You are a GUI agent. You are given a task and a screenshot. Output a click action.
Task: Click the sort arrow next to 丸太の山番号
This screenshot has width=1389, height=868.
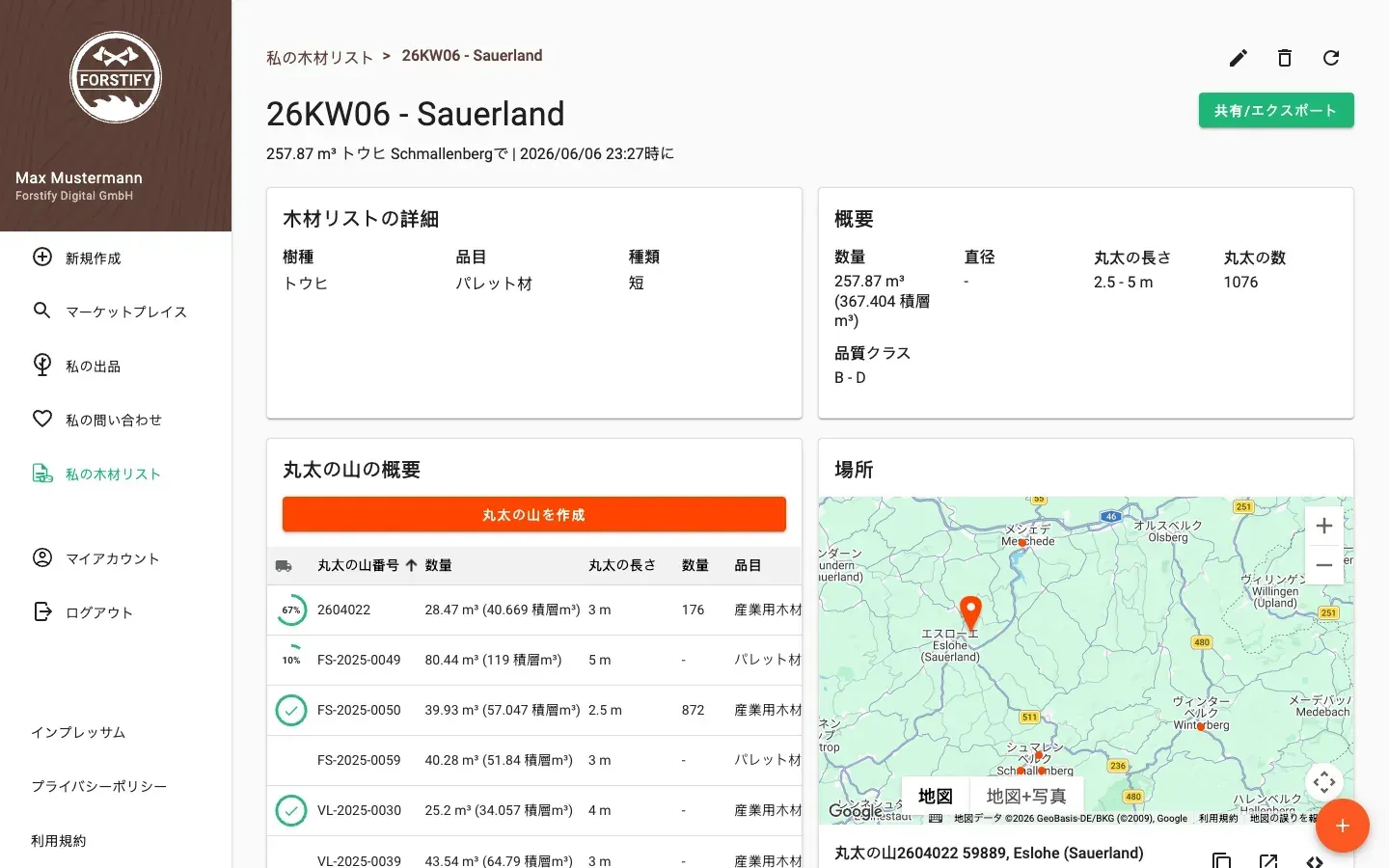[411, 566]
